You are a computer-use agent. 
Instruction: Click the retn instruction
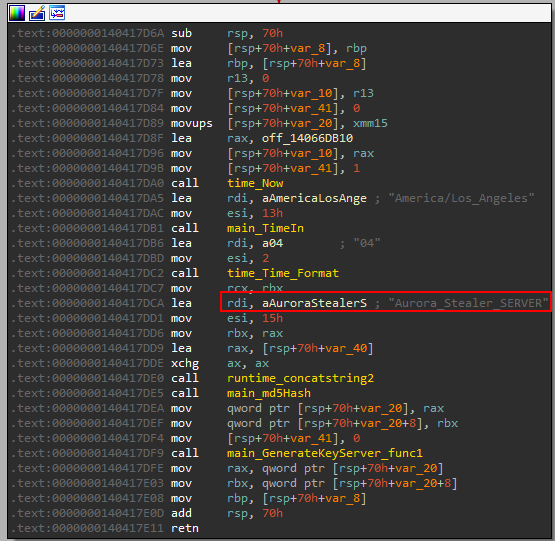tap(185, 529)
